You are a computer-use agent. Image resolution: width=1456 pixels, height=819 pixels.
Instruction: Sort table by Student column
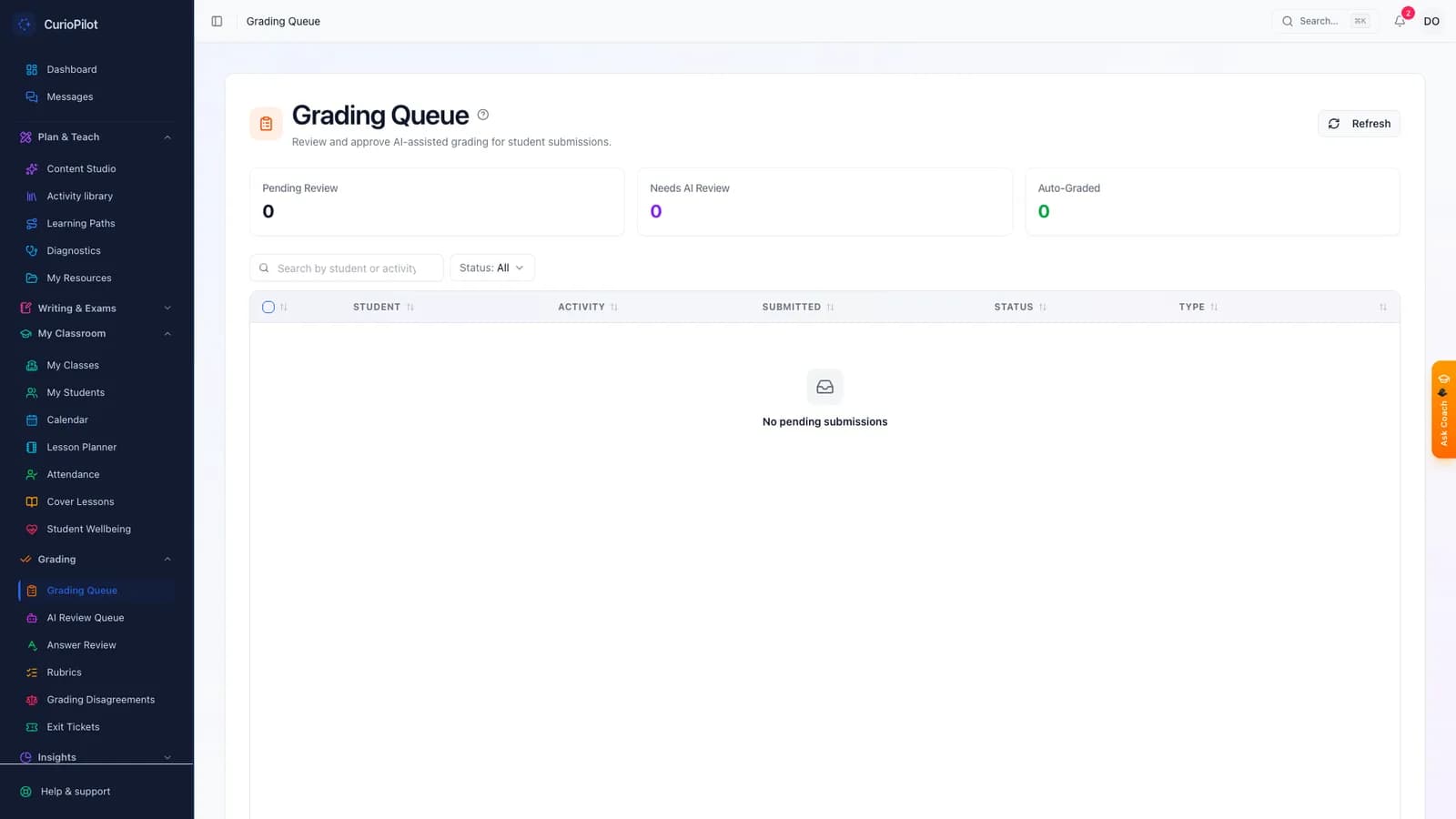click(x=383, y=307)
